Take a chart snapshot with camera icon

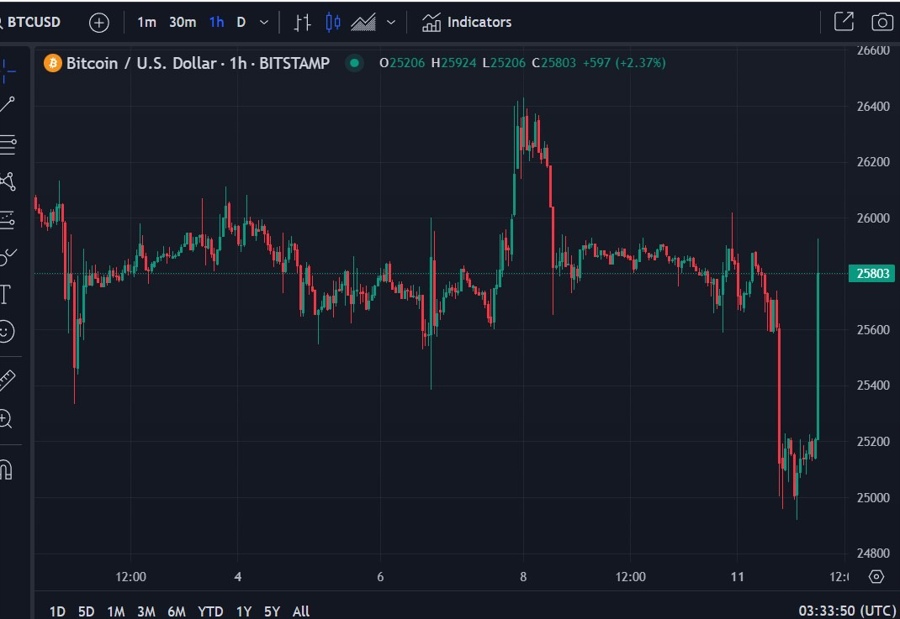(x=882, y=22)
